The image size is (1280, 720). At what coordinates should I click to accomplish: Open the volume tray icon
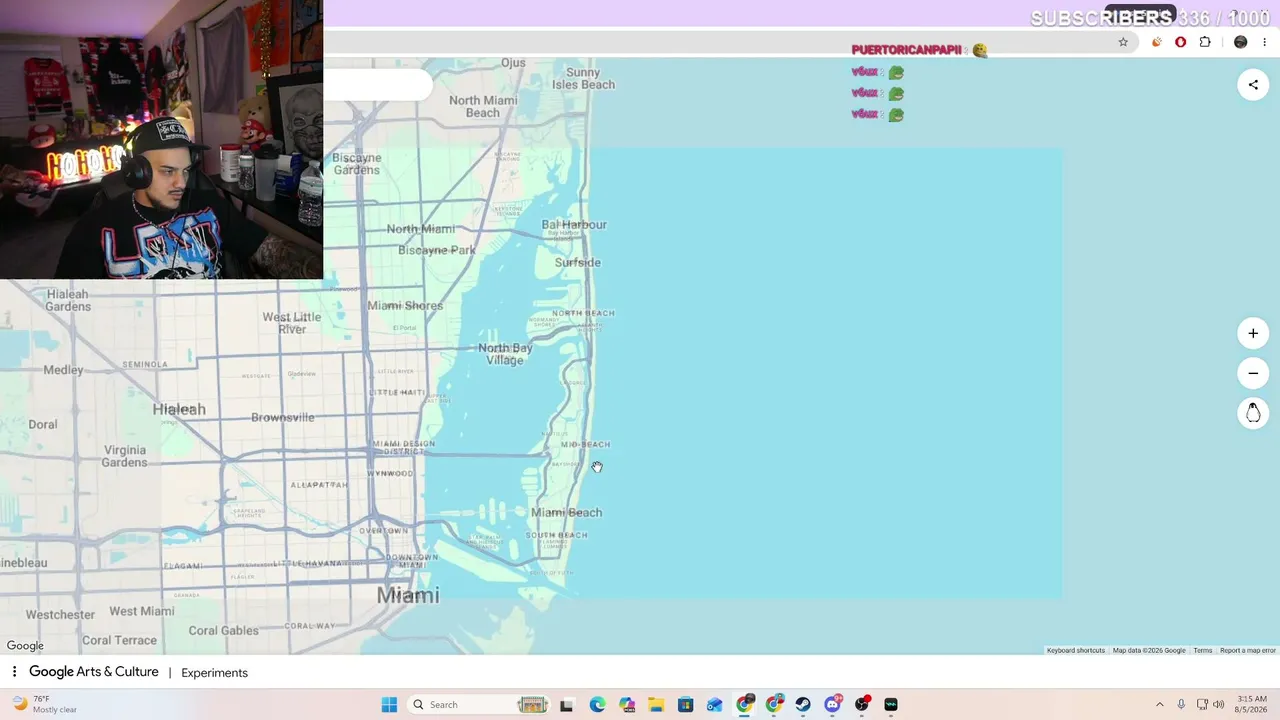(x=1219, y=704)
